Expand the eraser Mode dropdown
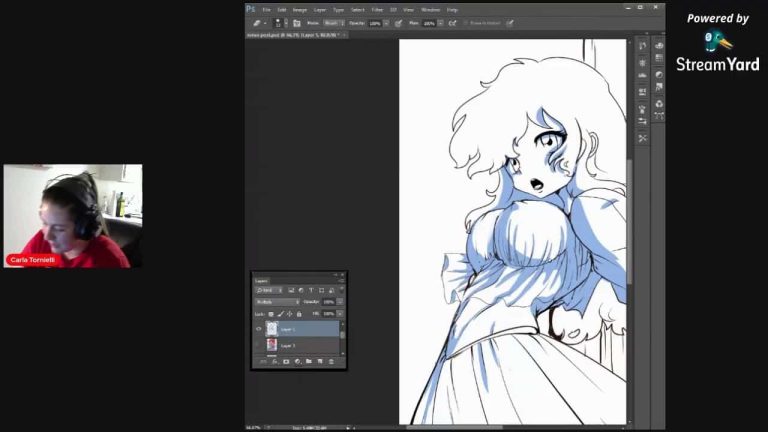 click(x=334, y=22)
